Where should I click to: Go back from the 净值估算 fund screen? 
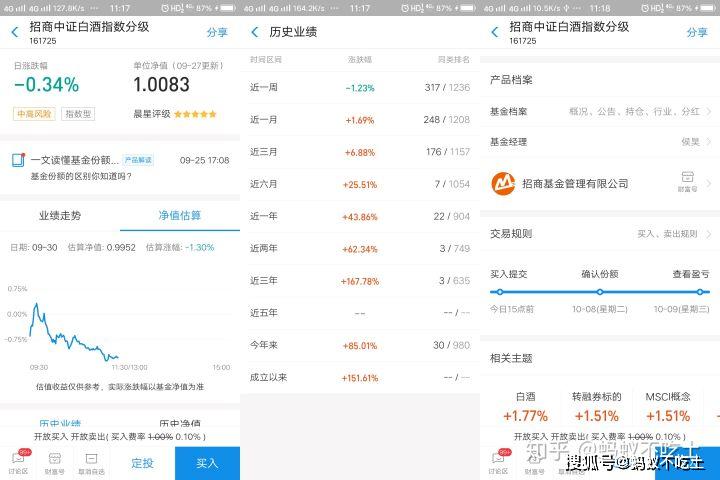pyautogui.click(x=15, y=32)
